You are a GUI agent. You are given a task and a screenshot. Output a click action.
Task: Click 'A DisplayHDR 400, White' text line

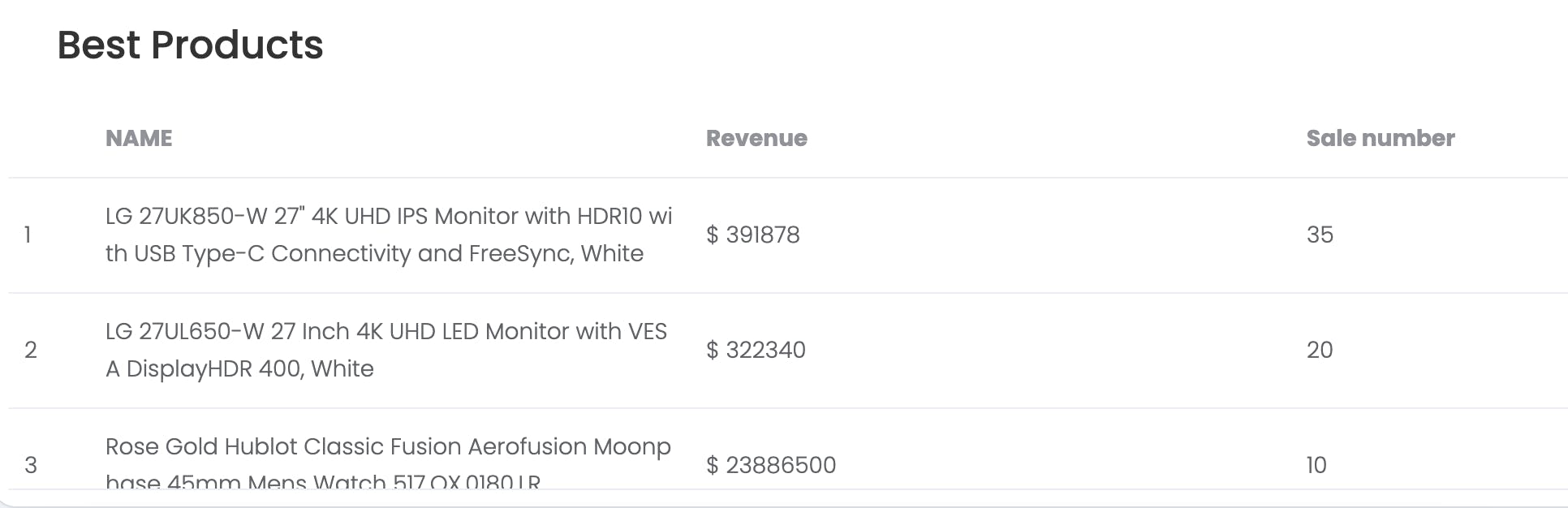point(239,368)
